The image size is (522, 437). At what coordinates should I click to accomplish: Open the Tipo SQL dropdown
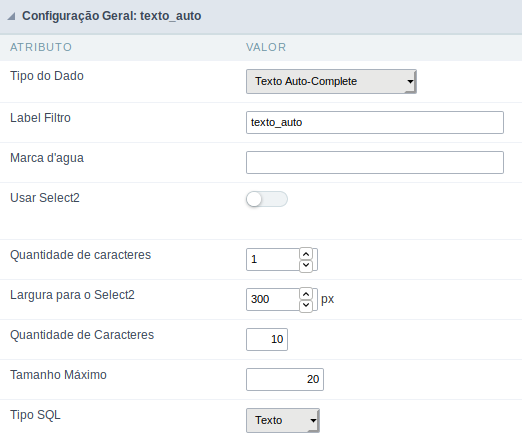point(283,420)
